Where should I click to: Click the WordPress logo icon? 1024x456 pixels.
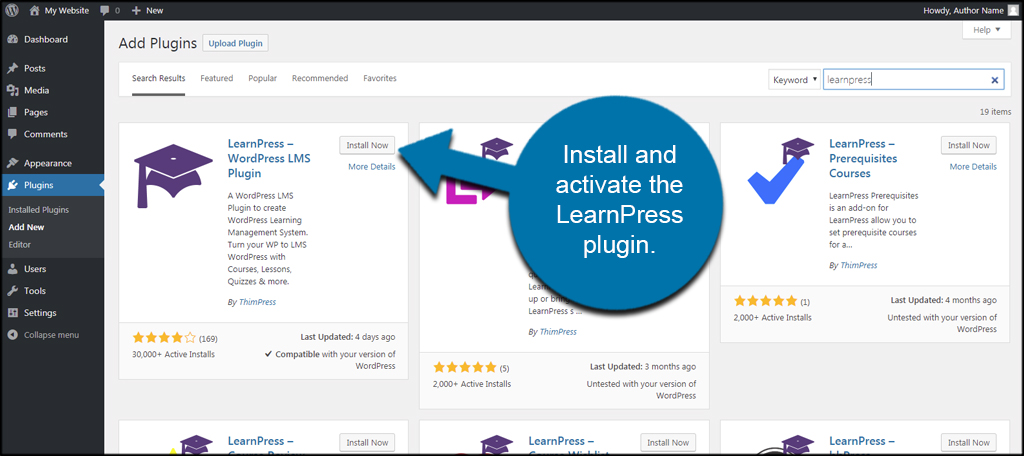click(x=13, y=10)
